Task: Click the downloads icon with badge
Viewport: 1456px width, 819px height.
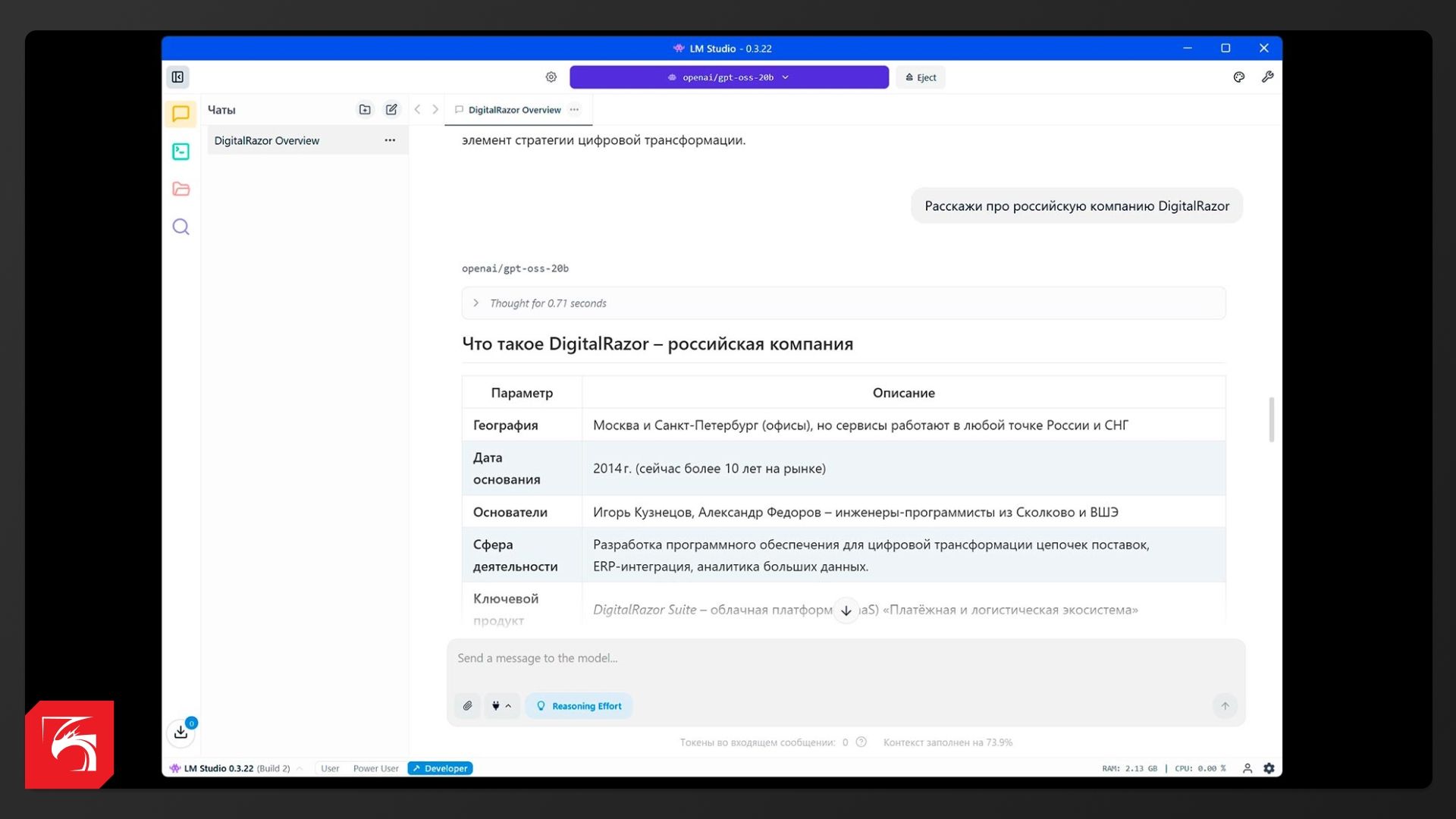Action: 180,732
